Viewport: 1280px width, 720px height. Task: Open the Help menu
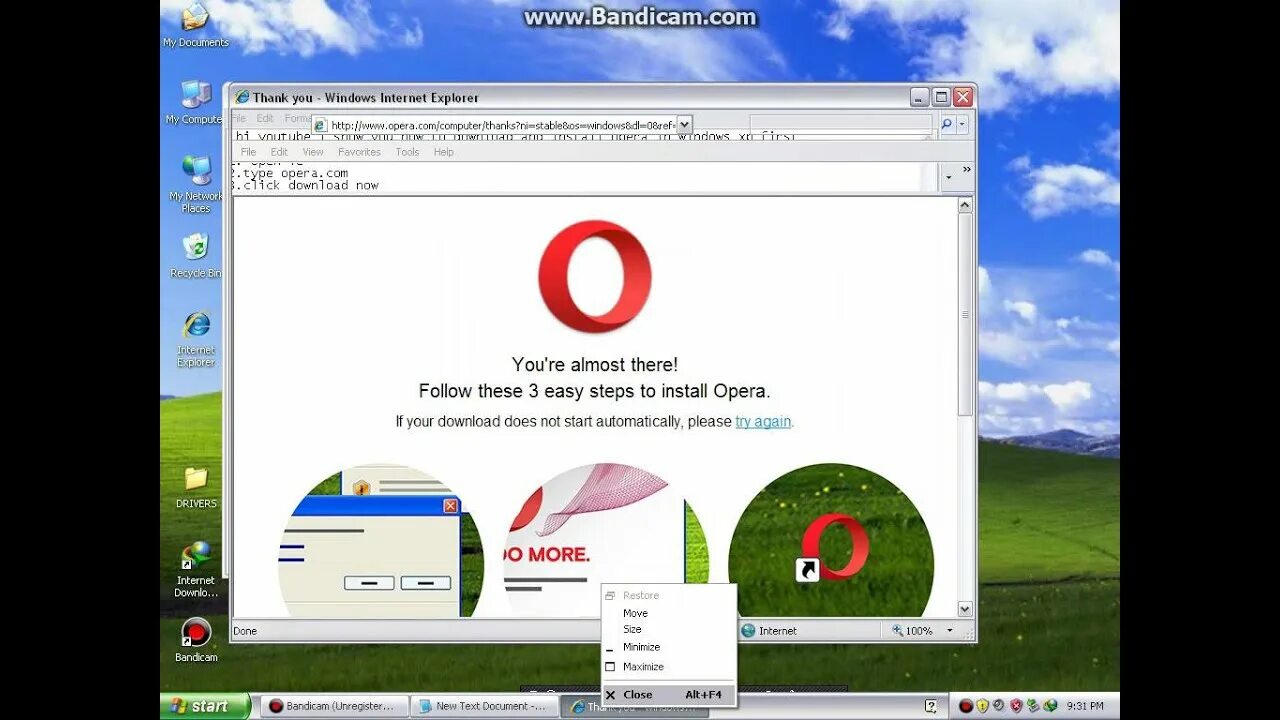(443, 152)
